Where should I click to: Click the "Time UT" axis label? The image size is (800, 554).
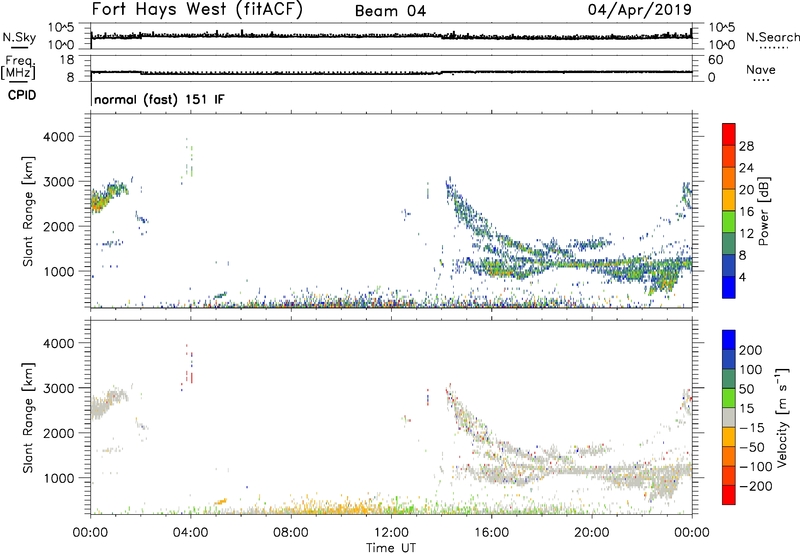point(391,548)
